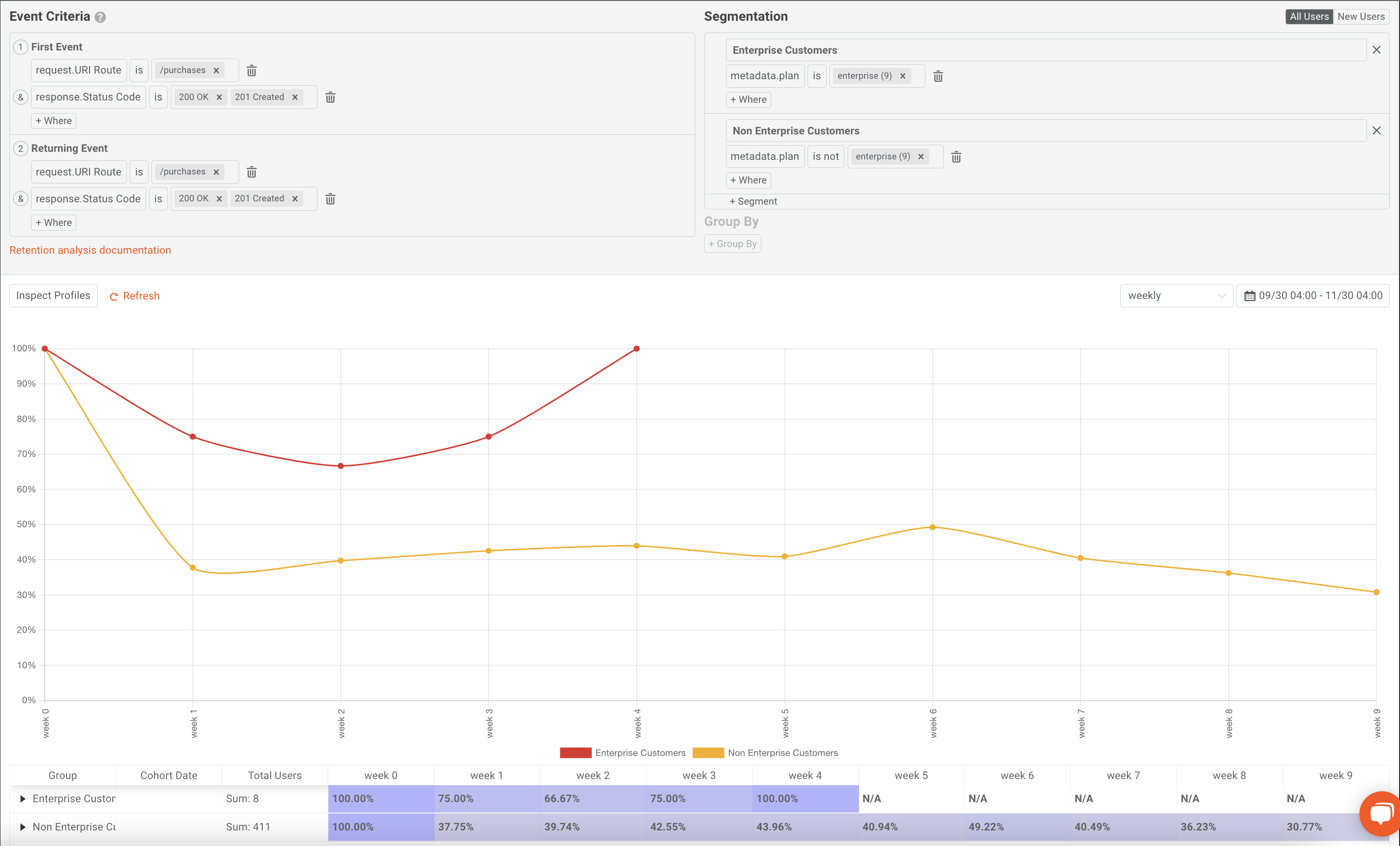Expand the Enterprise Customers table row
1400x846 pixels.
(23, 798)
